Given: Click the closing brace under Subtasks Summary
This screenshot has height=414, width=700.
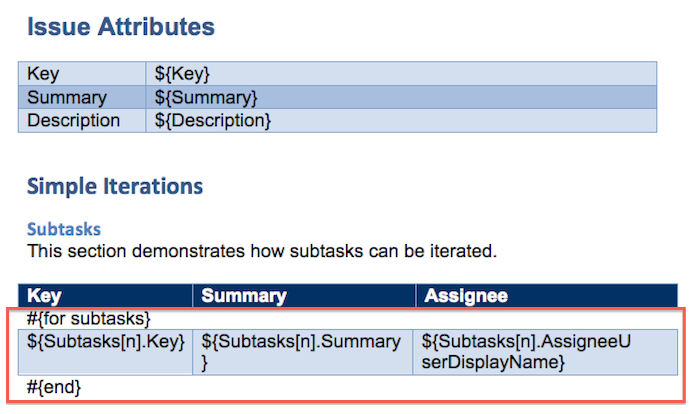Looking at the screenshot, I should pos(204,363).
